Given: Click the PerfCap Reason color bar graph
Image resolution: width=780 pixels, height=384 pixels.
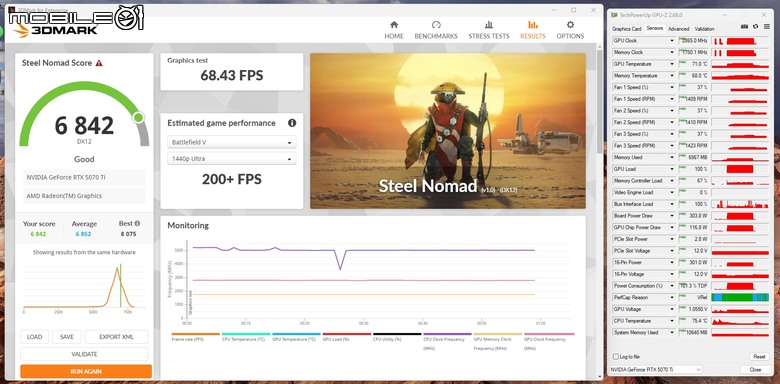Looking at the screenshot, I should [x=740, y=297].
